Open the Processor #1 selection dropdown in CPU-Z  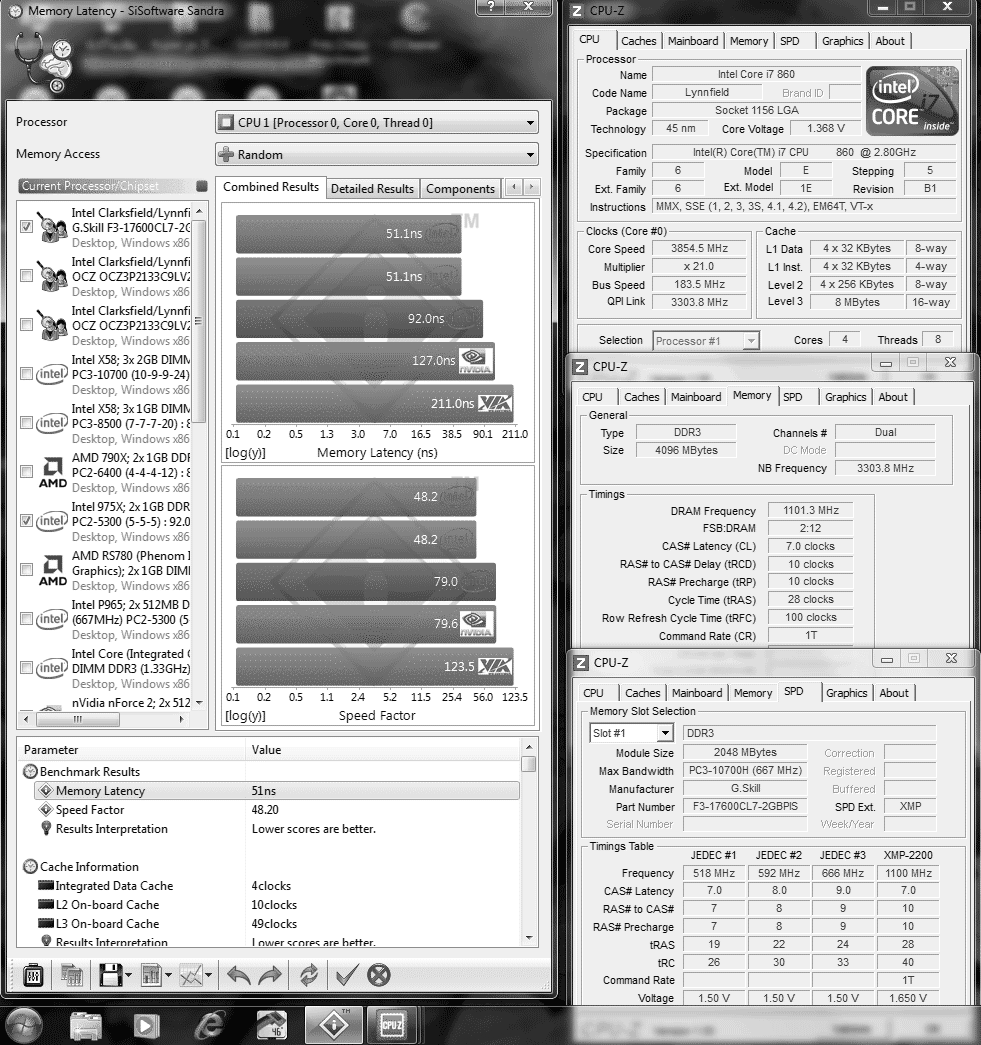[705, 341]
